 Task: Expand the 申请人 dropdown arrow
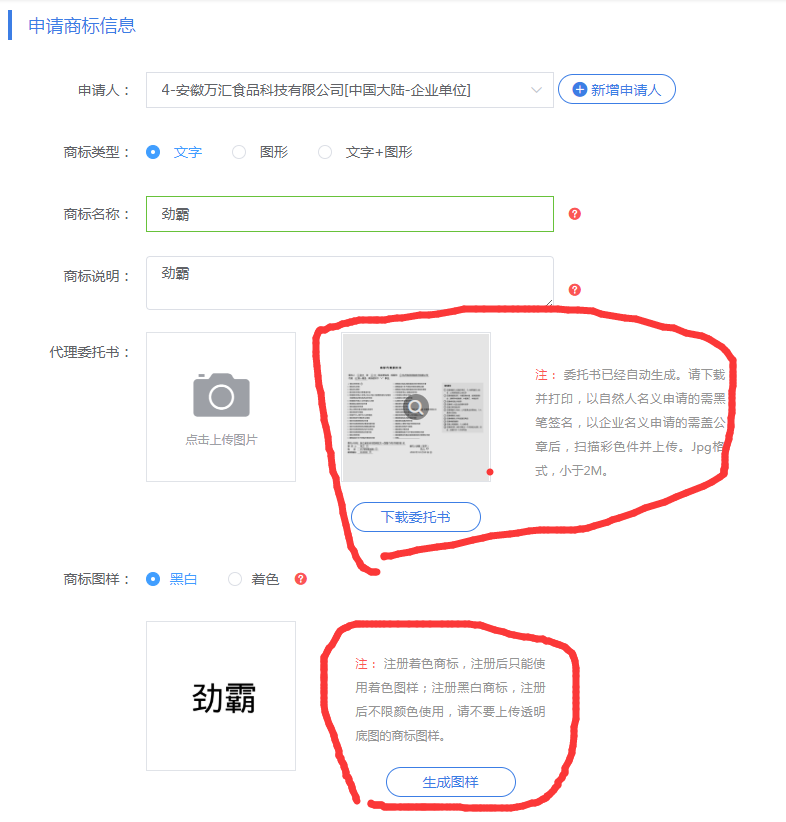pos(536,90)
